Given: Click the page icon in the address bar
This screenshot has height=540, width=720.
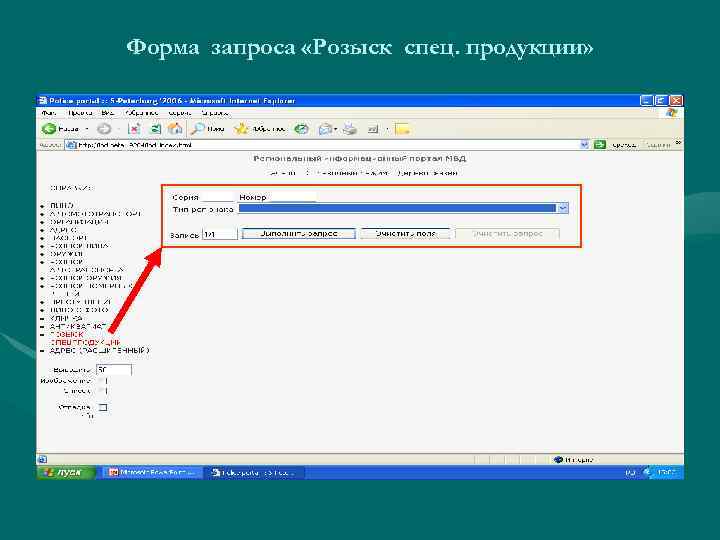Looking at the screenshot, I should 71,145.
